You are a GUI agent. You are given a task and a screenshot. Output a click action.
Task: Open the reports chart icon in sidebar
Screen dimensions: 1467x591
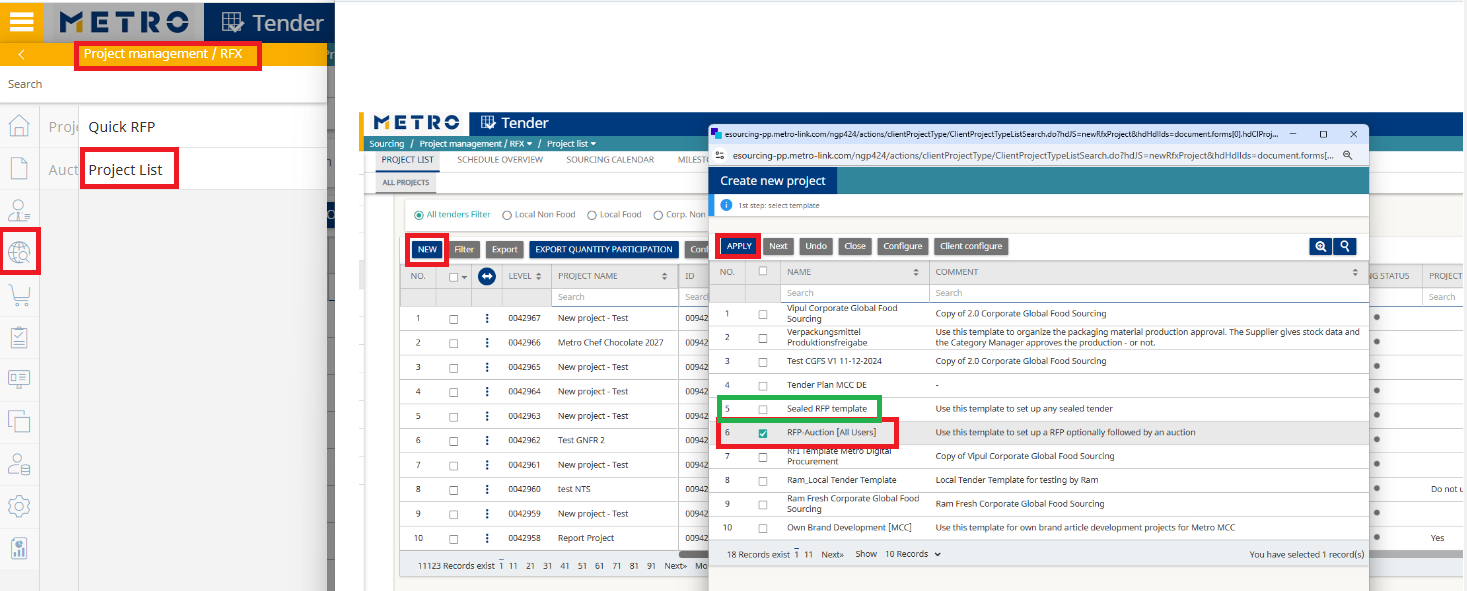[x=19, y=548]
